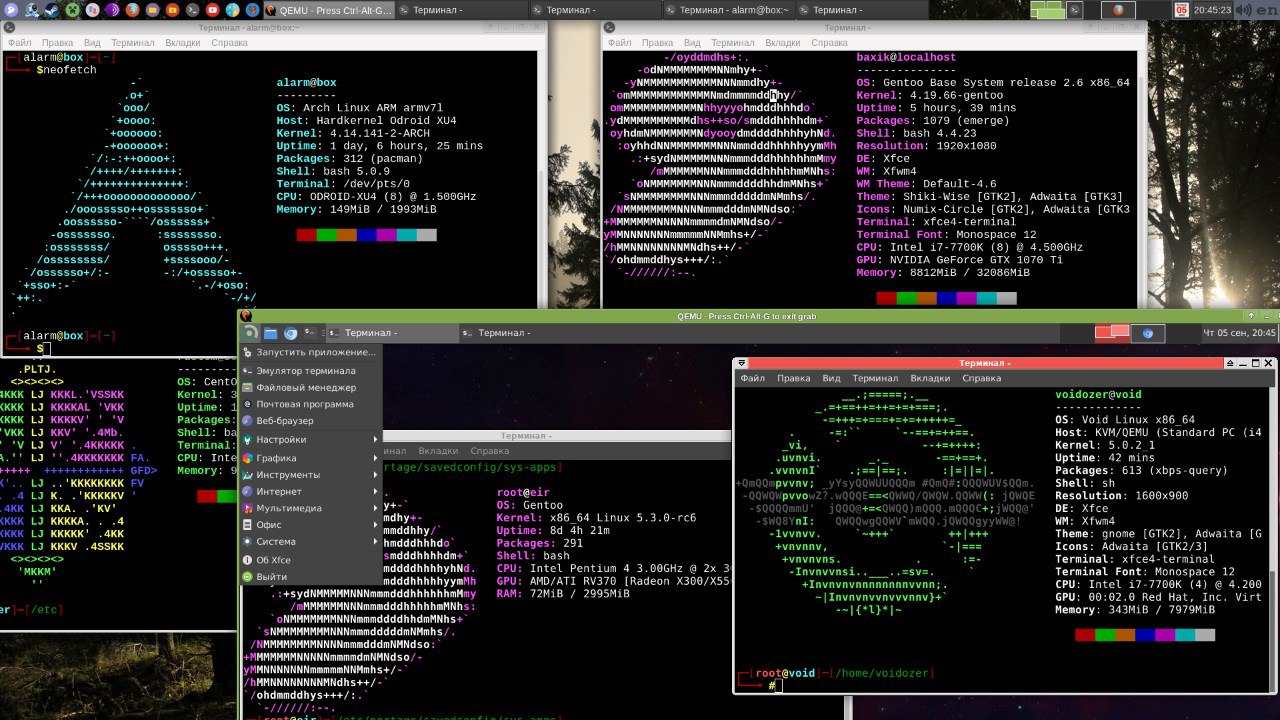Click 'alarm@box' hostname heading in neofetch
The image size is (1280, 720).
pyautogui.click(x=306, y=82)
